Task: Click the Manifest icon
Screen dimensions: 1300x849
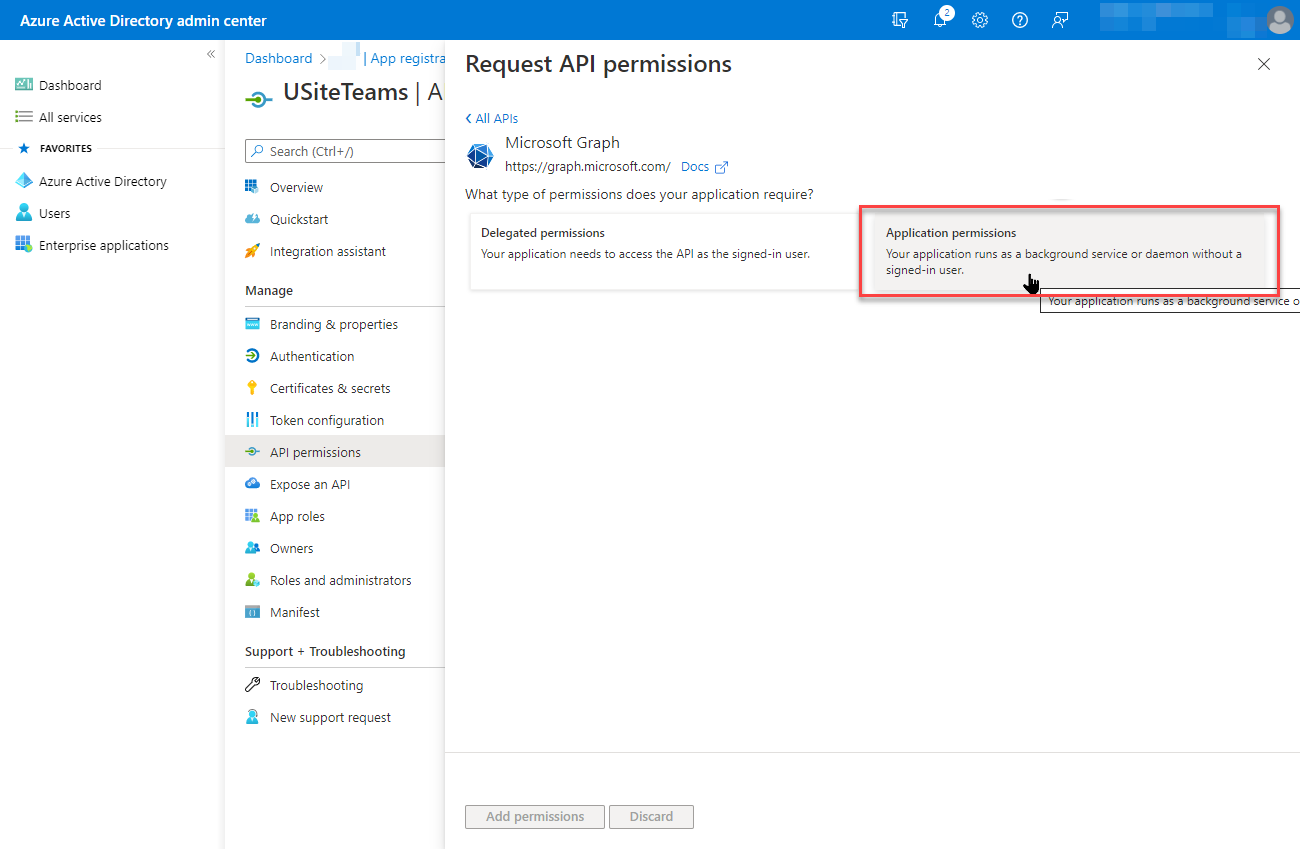Action: (252, 612)
